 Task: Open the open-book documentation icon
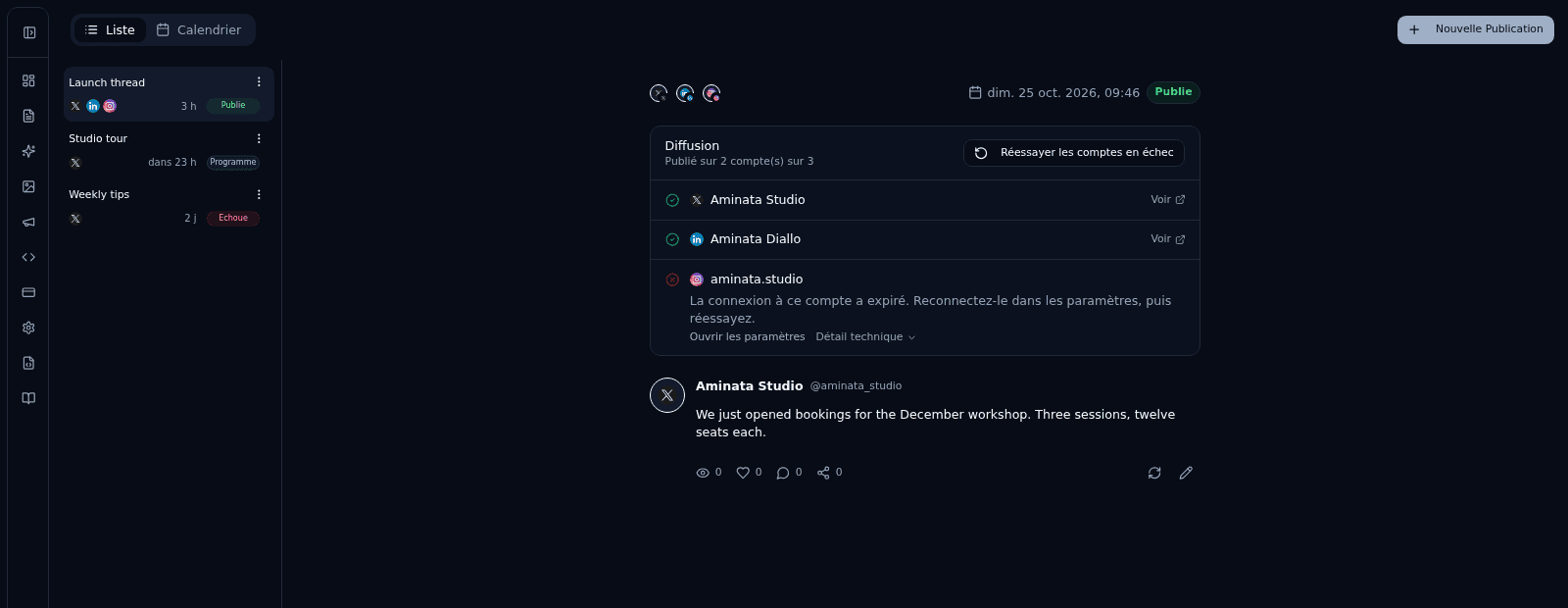pyautogui.click(x=28, y=398)
